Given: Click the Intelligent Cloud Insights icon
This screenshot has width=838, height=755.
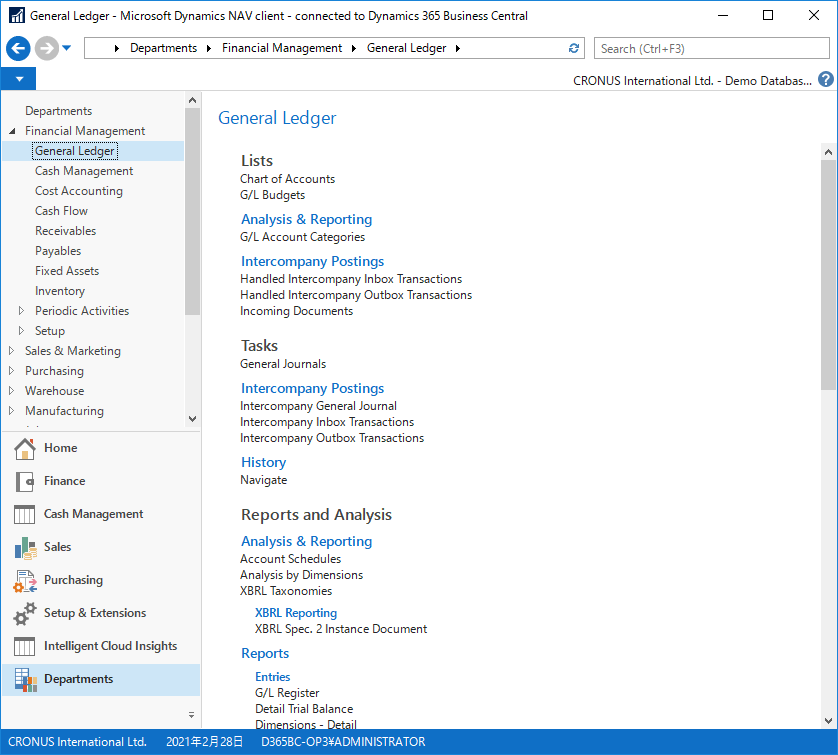Looking at the screenshot, I should coord(25,647).
